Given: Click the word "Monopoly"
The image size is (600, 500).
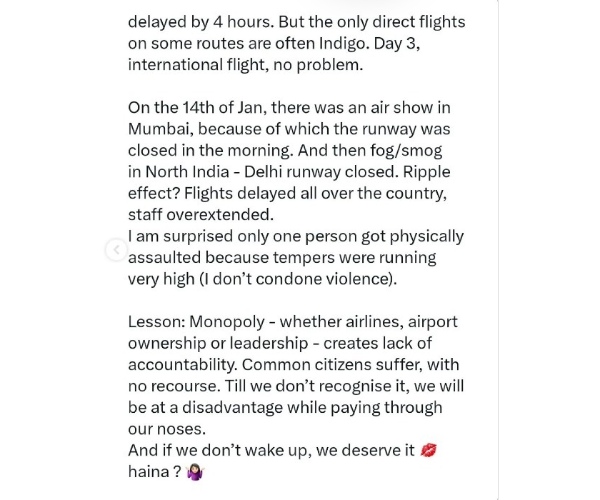Looking at the screenshot, I should (x=227, y=322).
